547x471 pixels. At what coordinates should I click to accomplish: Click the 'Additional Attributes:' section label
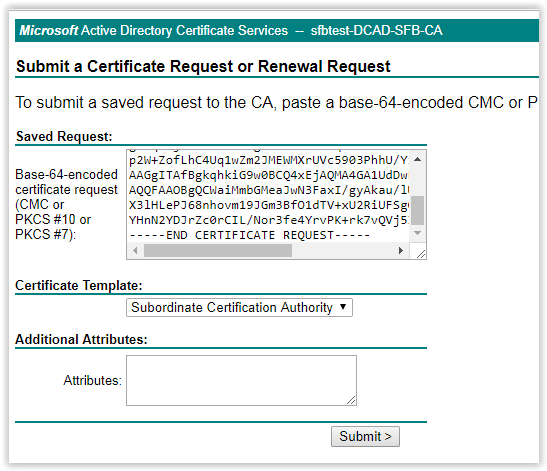(x=81, y=339)
